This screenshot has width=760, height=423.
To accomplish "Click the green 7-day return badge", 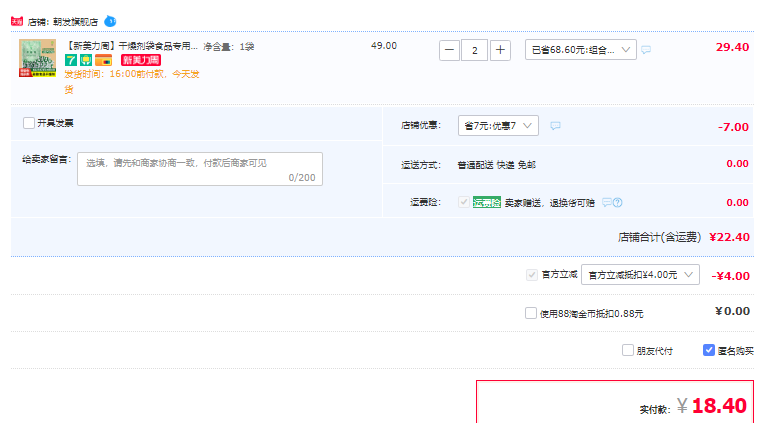I will tap(71, 60).
